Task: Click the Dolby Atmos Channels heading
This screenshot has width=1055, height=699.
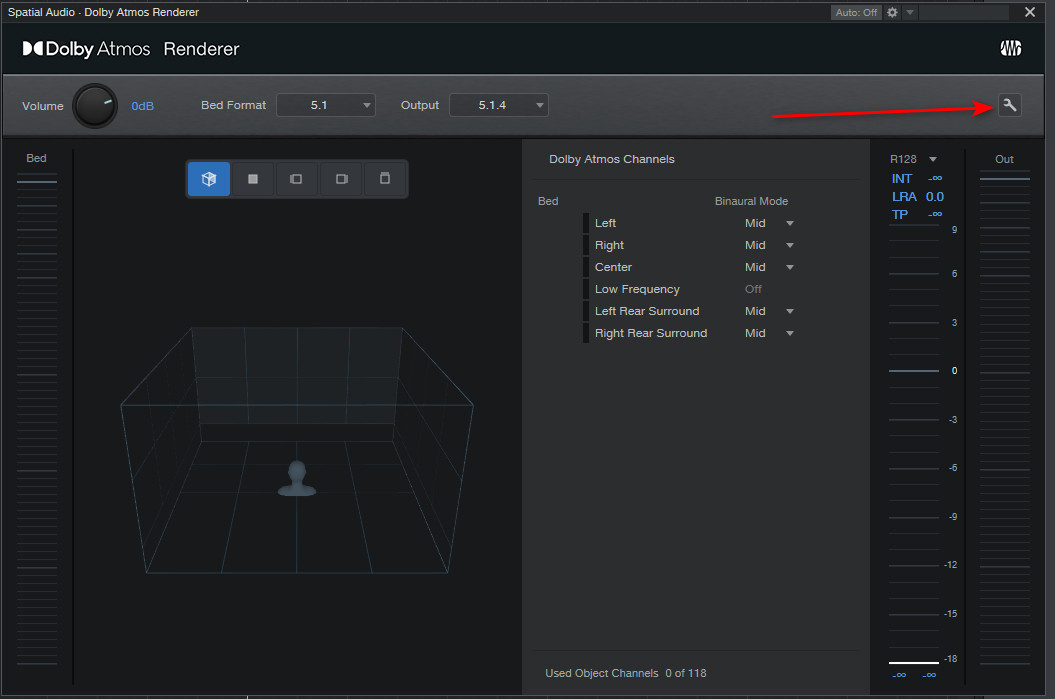Action: click(x=612, y=159)
